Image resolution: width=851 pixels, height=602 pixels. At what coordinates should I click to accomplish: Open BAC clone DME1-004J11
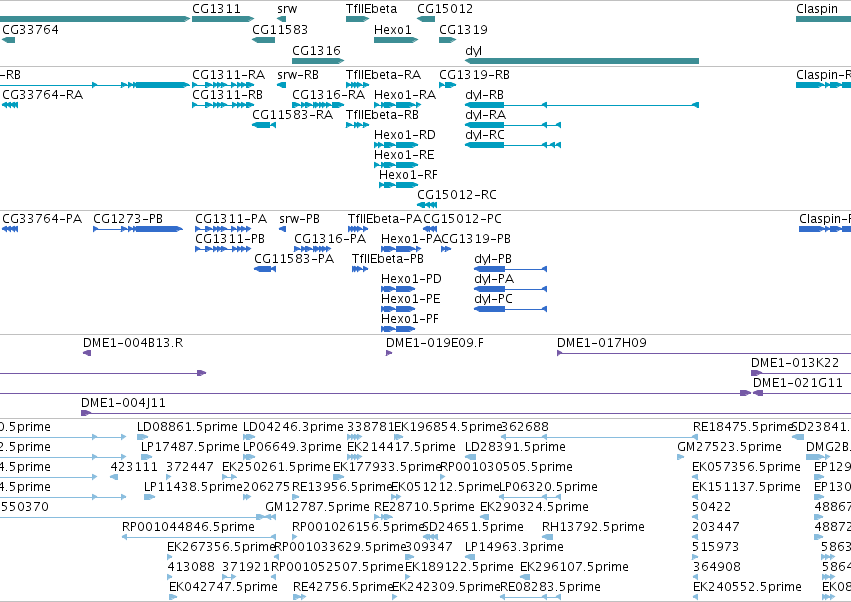tap(123, 403)
